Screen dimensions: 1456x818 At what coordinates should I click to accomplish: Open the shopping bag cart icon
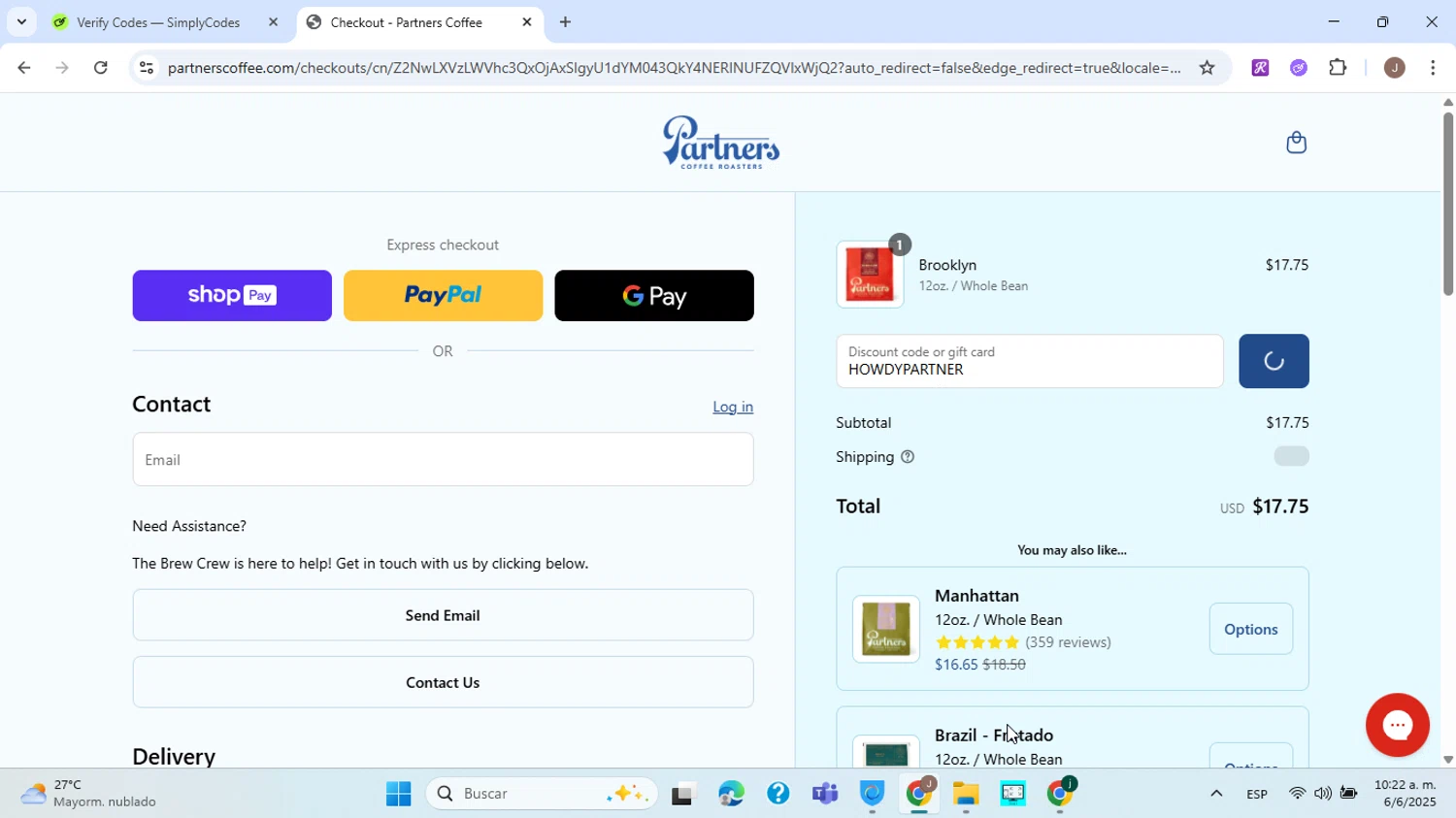point(1296,143)
